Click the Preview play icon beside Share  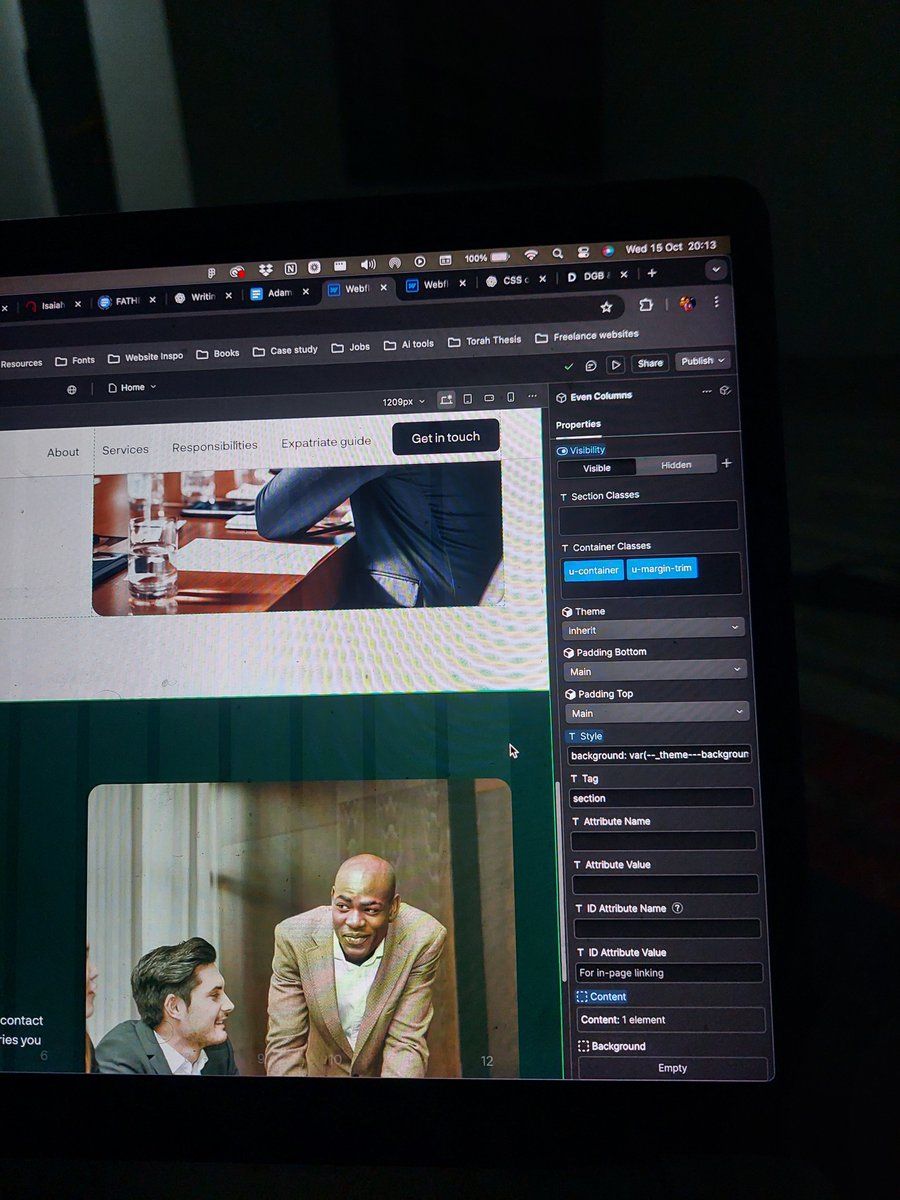coord(616,364)
